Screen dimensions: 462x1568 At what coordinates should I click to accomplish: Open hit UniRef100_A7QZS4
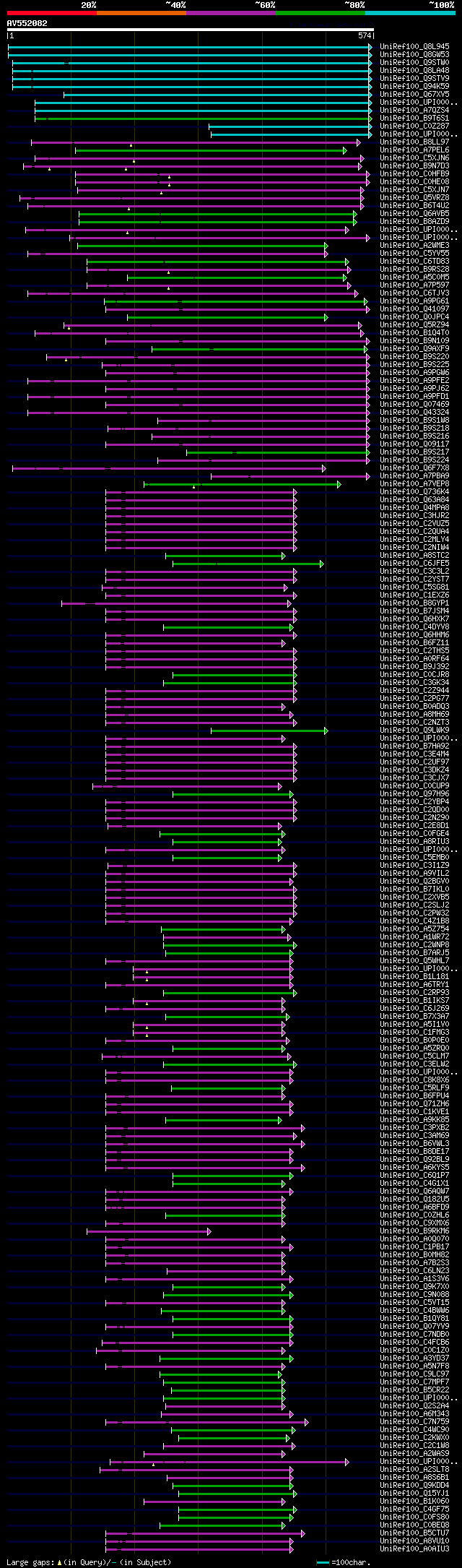414,110
